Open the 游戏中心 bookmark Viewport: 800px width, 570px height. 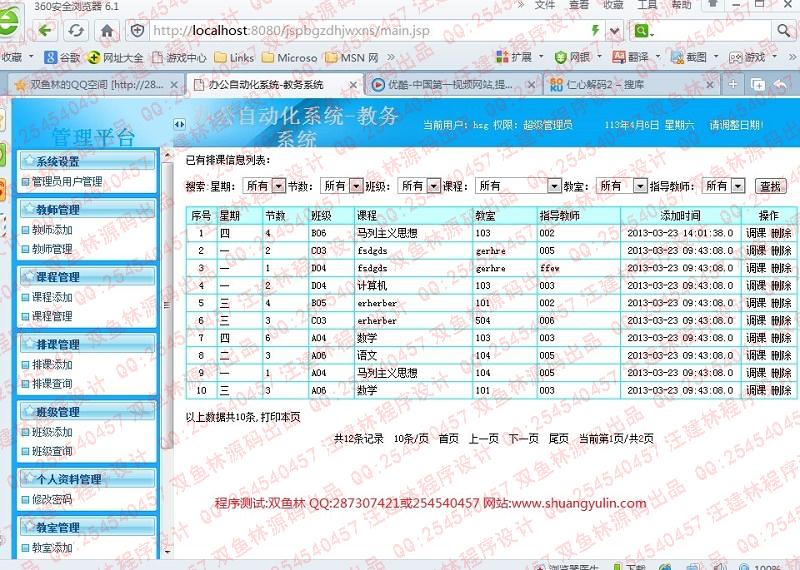tap(179, 57)
